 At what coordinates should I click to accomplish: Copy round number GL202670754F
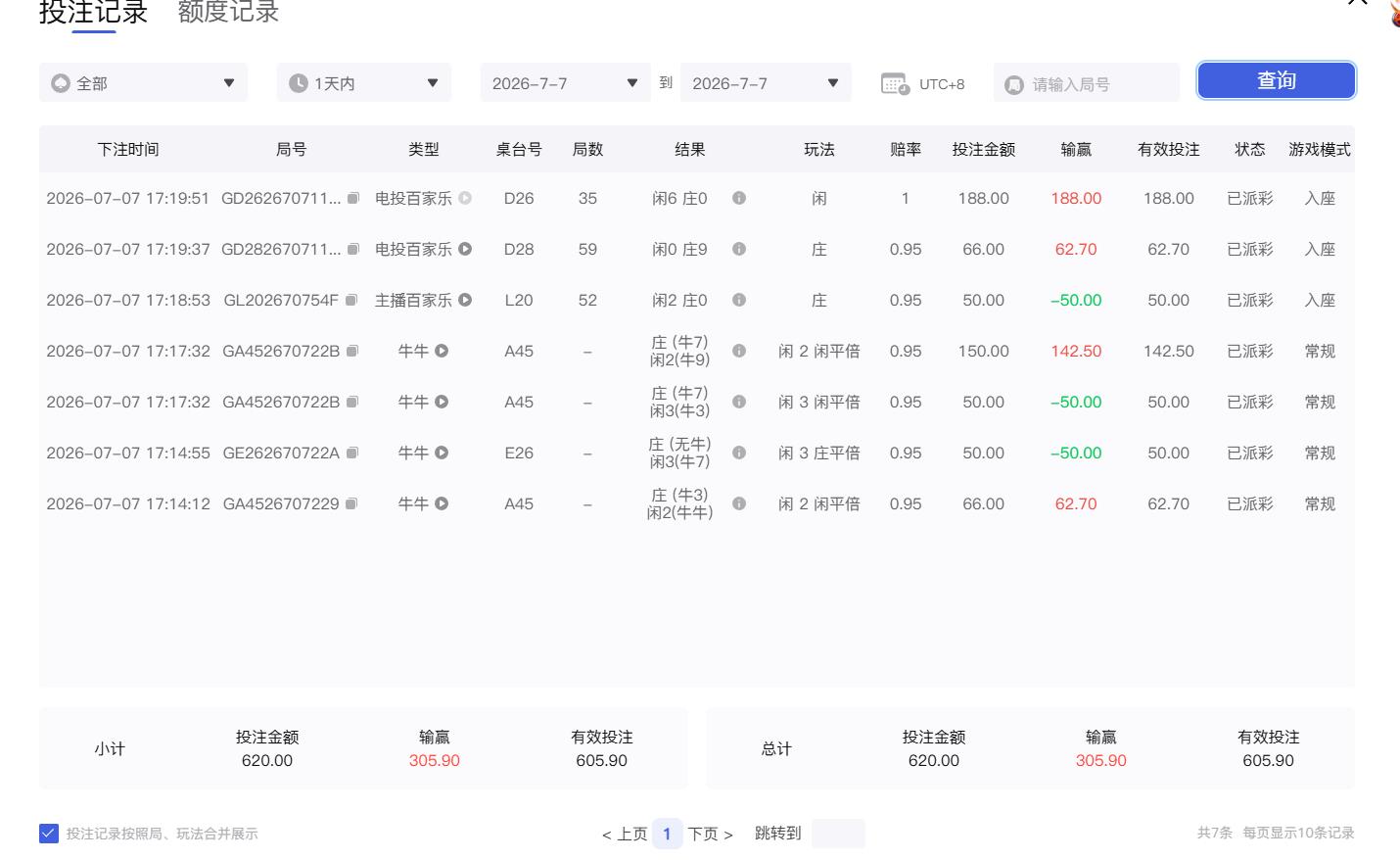351,300
